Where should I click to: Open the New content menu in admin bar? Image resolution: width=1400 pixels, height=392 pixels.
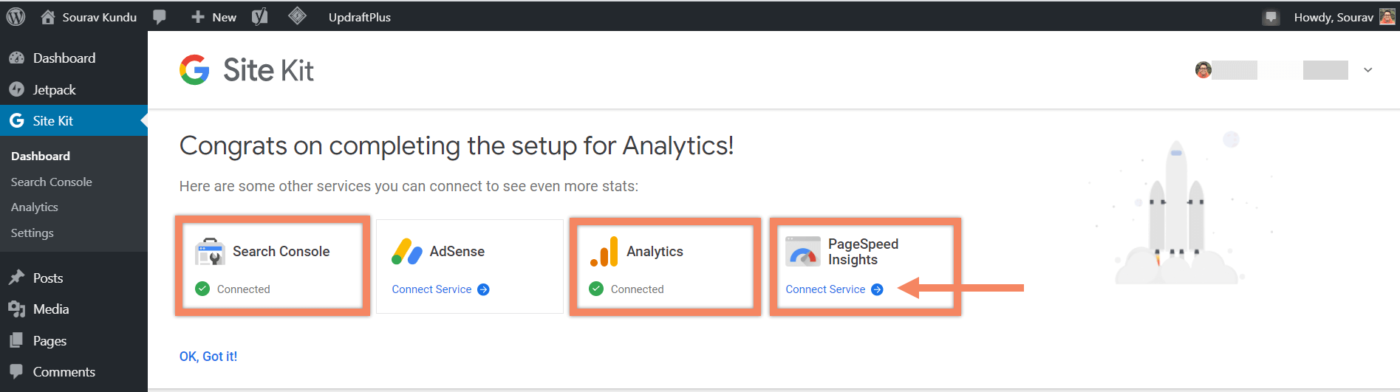click(213, 17)
